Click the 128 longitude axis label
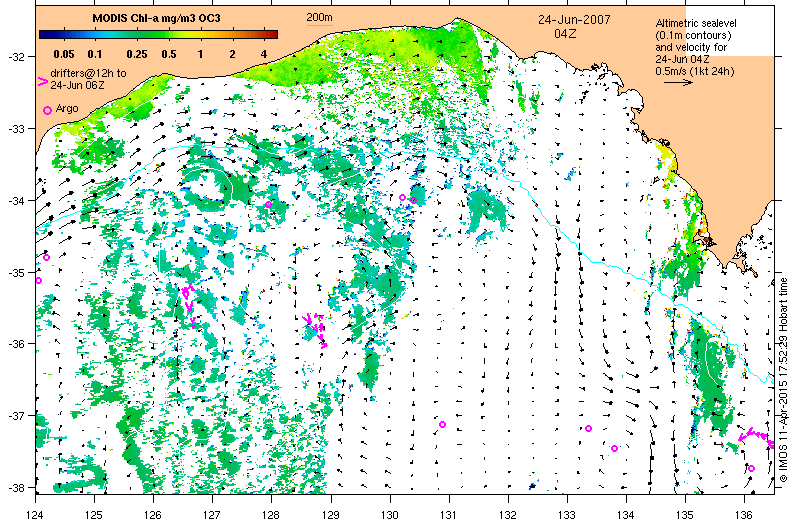The width and height of the screenshot is (800, 520). click(x=271, y=514)
